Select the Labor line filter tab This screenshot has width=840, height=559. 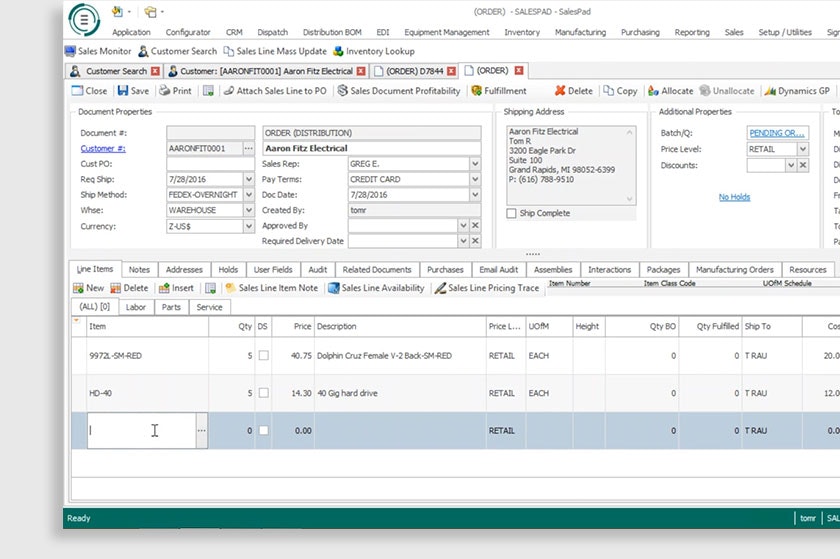pyautogui.click(x=136, y=307)
